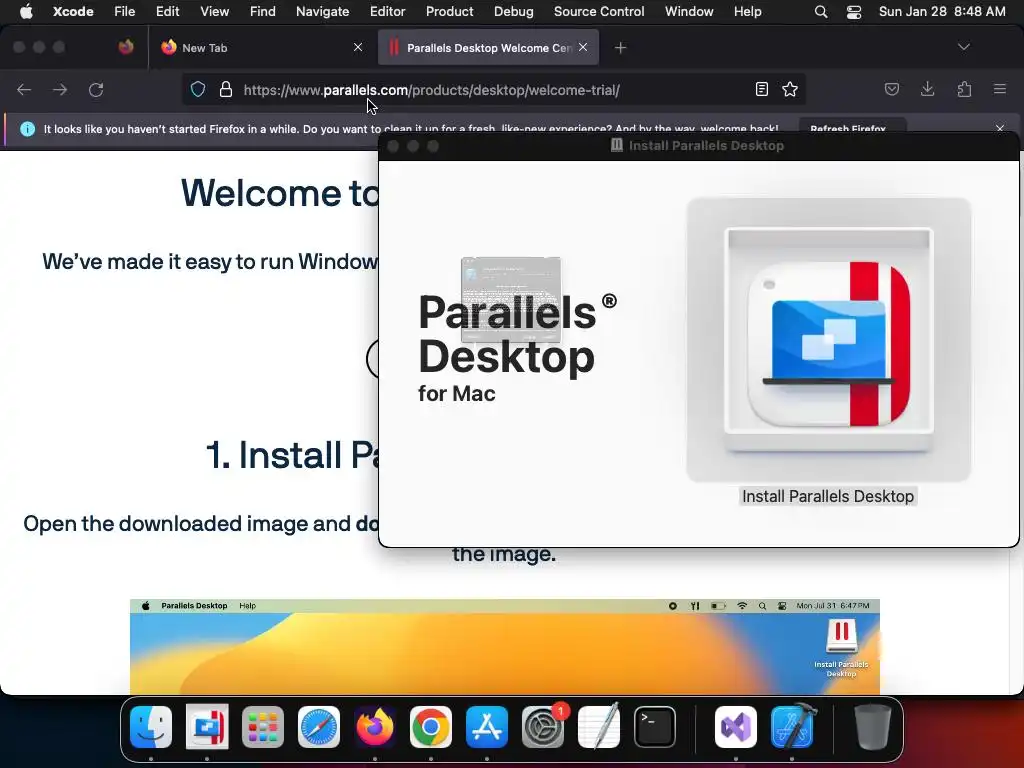Open Trash from the Dock
The height and width of the screenshot is (768, 1024).
click(x=872, y=727)
